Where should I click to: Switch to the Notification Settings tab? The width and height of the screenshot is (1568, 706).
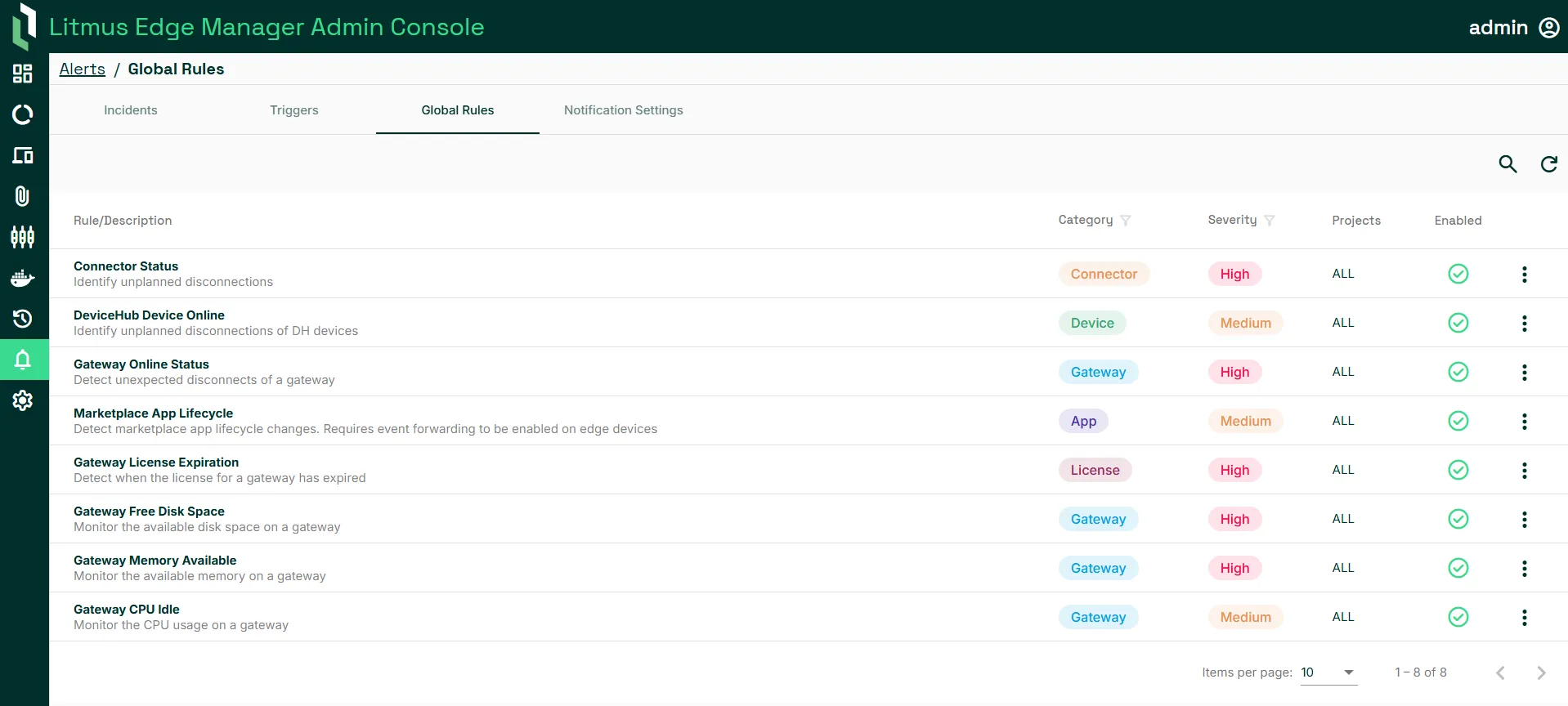[x=624, y=110]
